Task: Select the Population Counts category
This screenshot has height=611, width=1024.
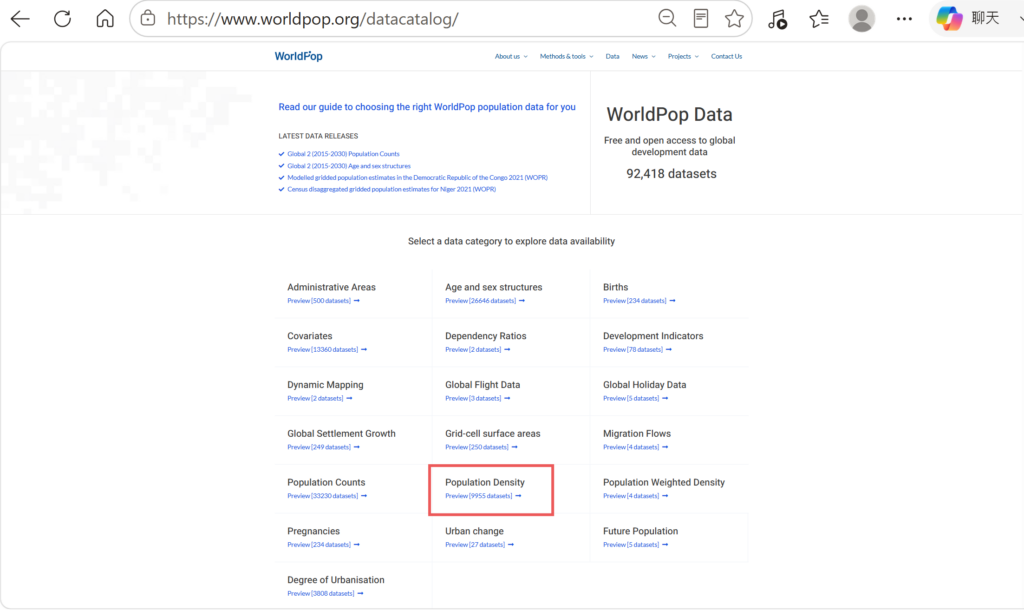Action: [326, 482]
